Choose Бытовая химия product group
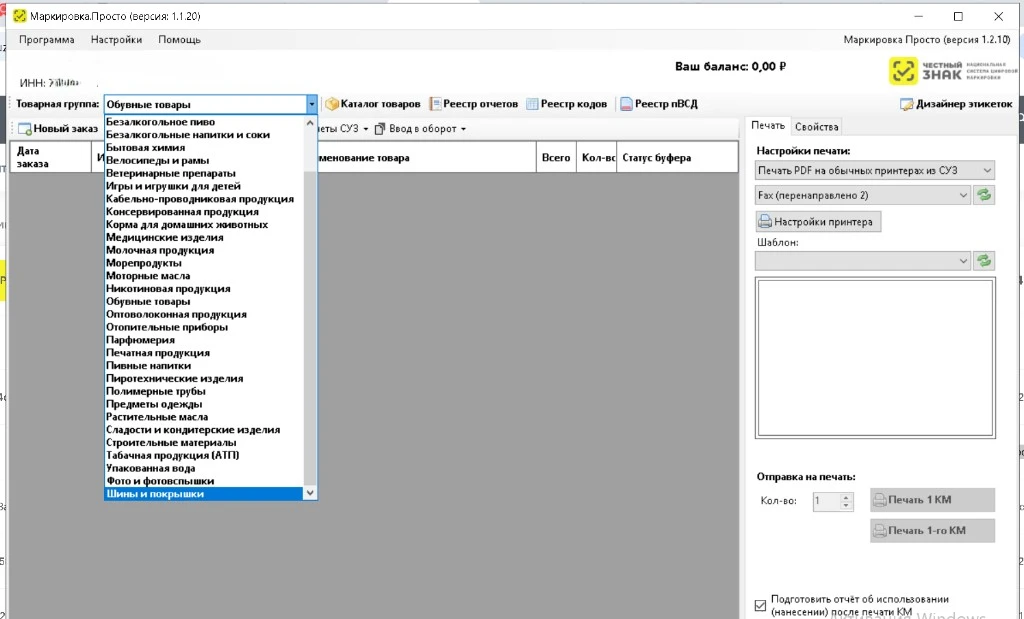Viewport: 1024px width, 619px height. 204,148
